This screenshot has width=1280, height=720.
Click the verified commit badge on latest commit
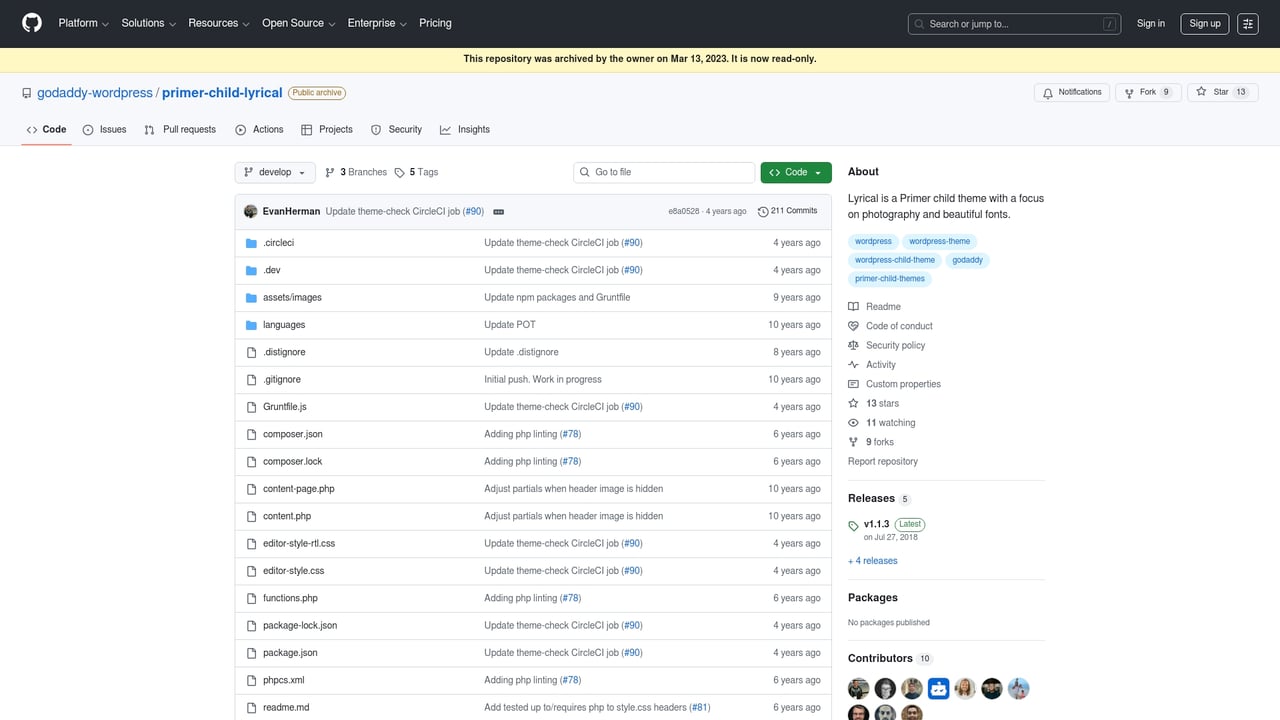[x=498, y=211]
